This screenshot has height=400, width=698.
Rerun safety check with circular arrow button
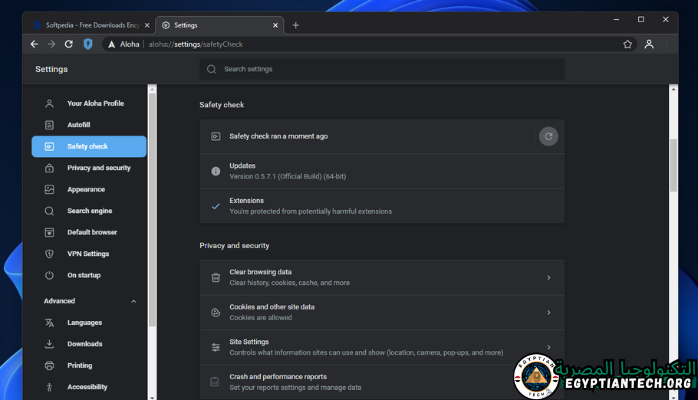point(548,136)
